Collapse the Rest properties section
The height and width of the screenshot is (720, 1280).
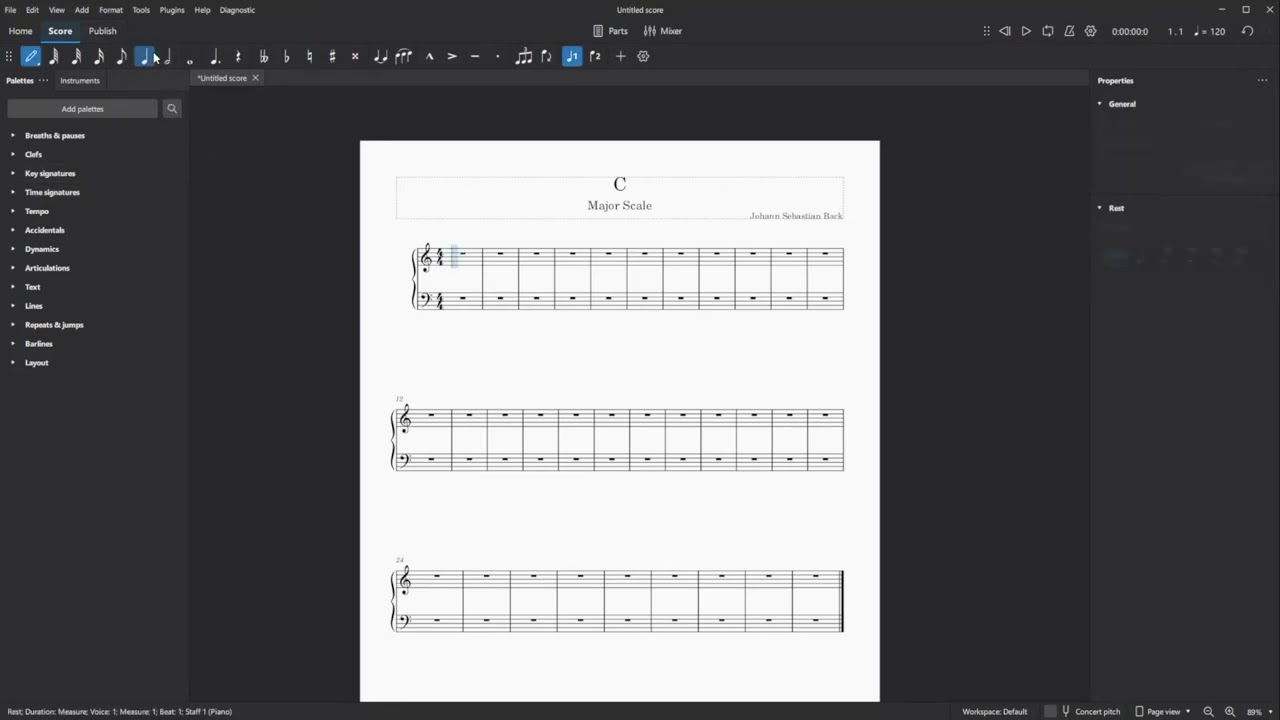click(x=1100, y=208)
